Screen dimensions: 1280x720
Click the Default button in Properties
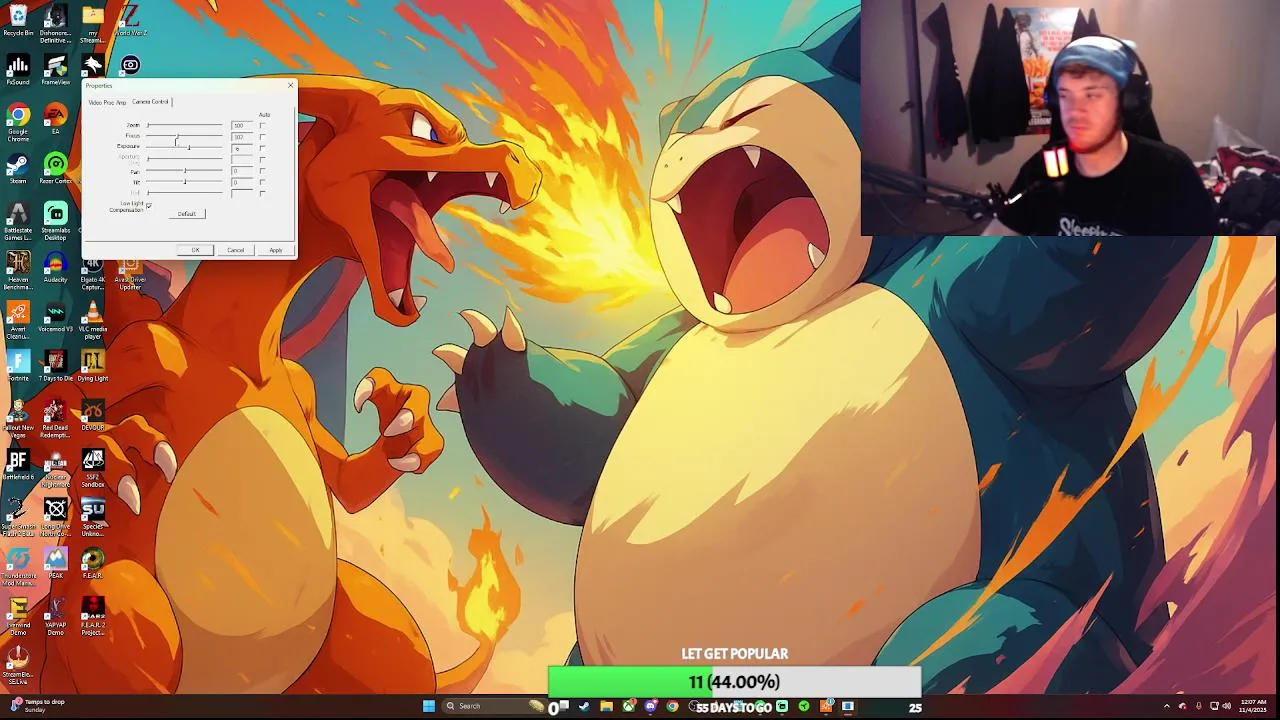(187, 214)
